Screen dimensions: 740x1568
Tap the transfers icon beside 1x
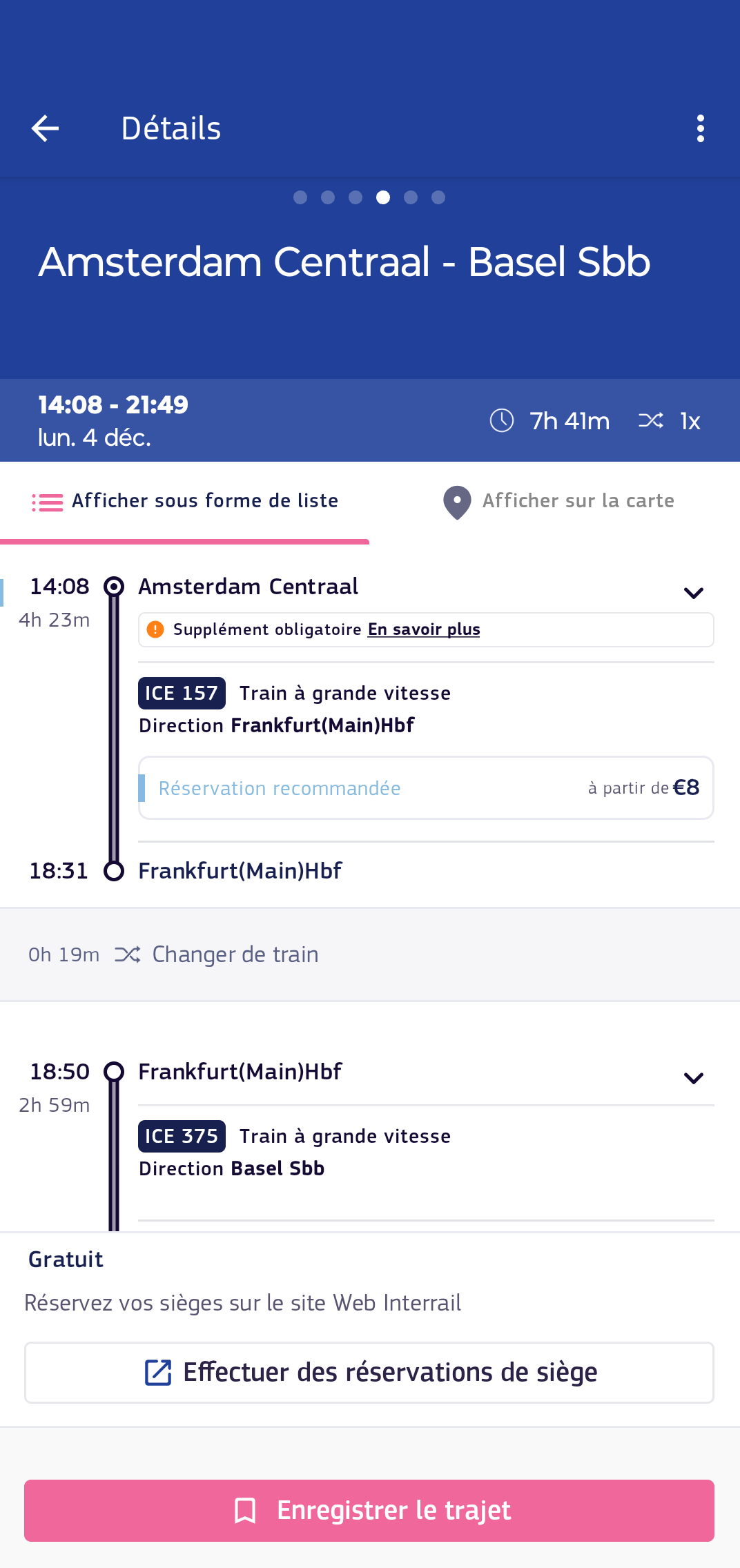[x=651, y=420]
